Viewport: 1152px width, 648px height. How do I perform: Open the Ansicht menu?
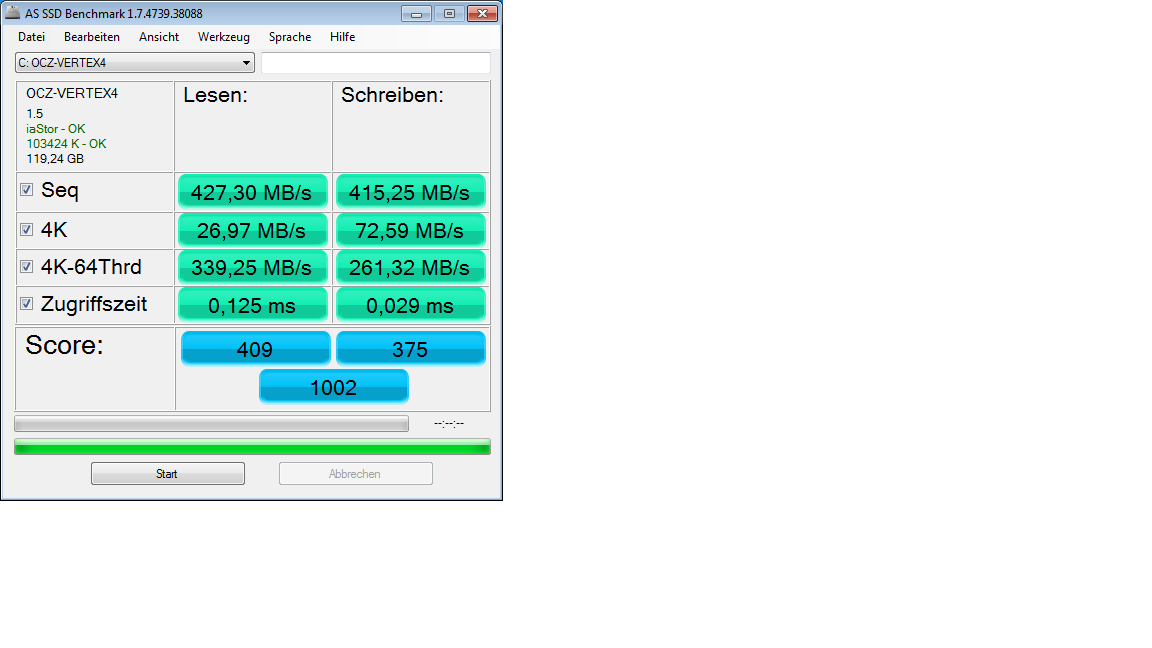[x=159, y=37]
